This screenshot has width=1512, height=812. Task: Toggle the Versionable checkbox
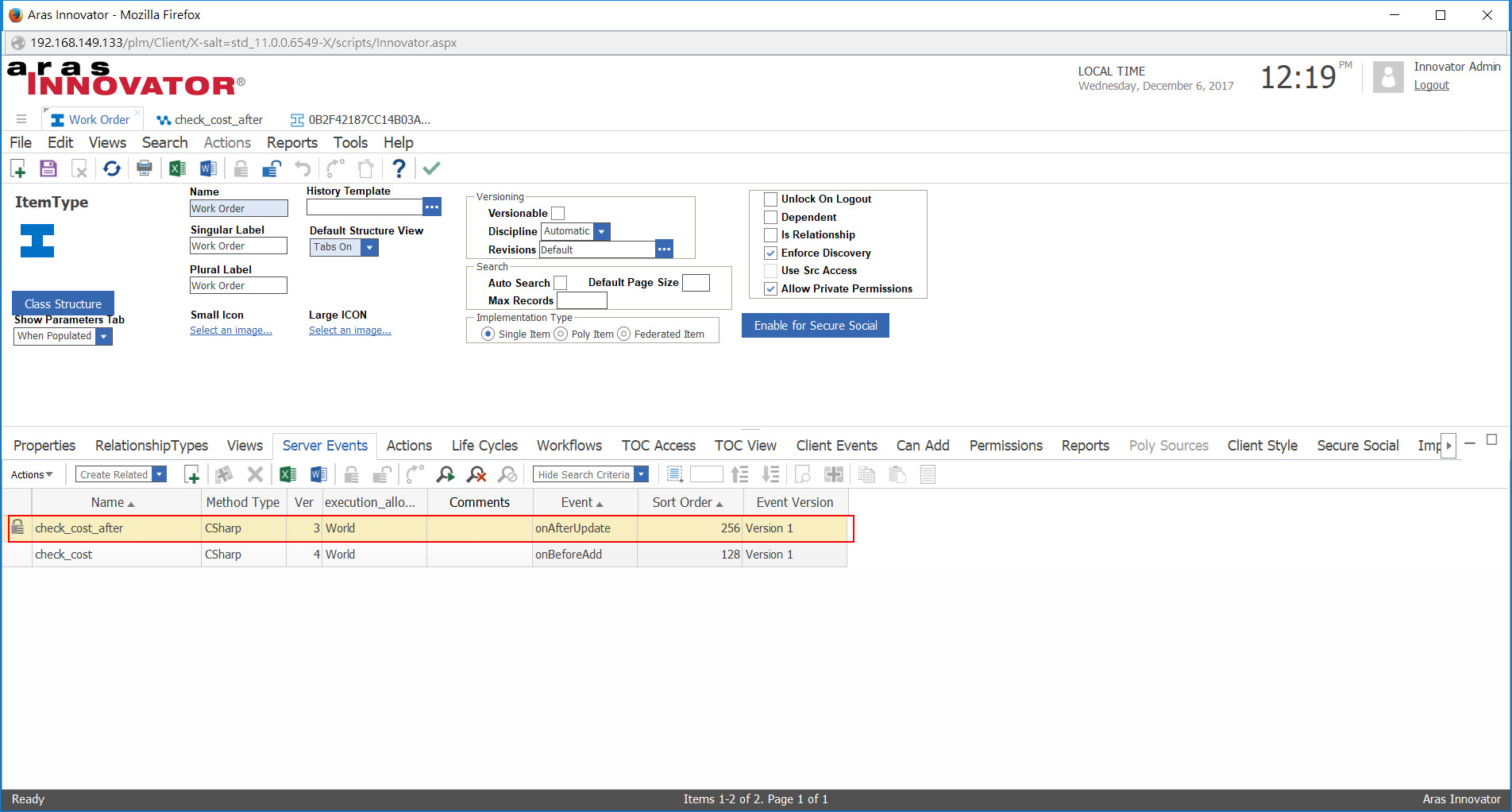(558, 213)
